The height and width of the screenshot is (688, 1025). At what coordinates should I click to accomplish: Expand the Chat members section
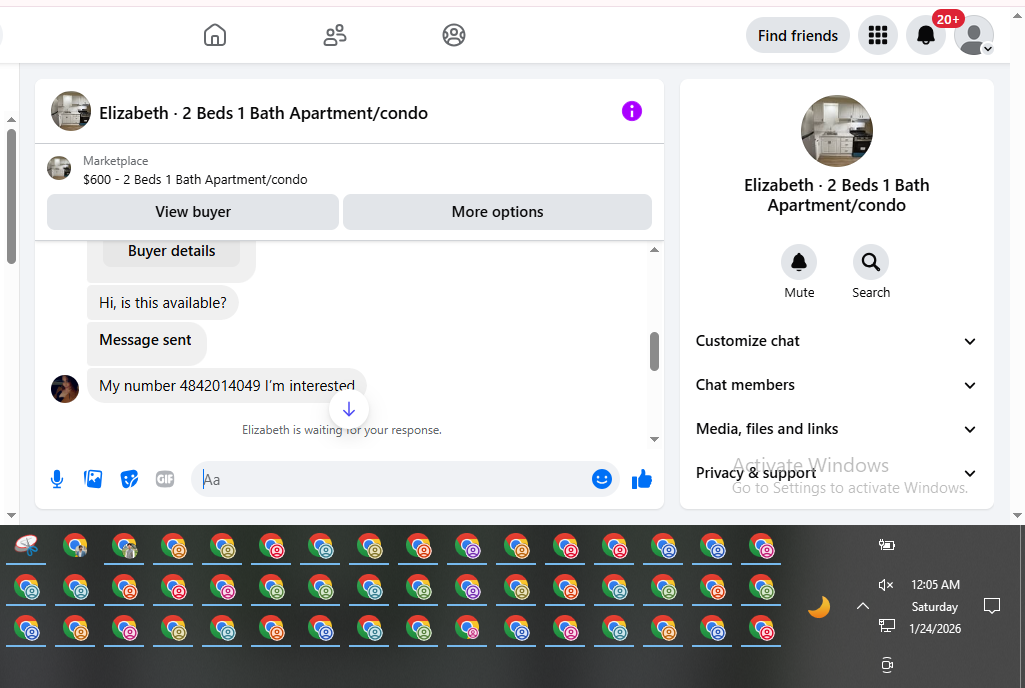coord(836,385)
